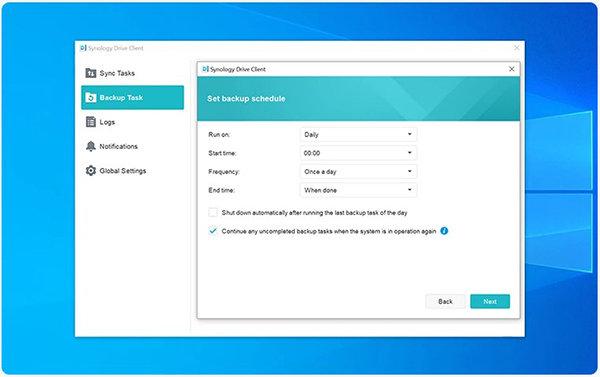
Task: Open Notifications section
Action: [132, 146]
